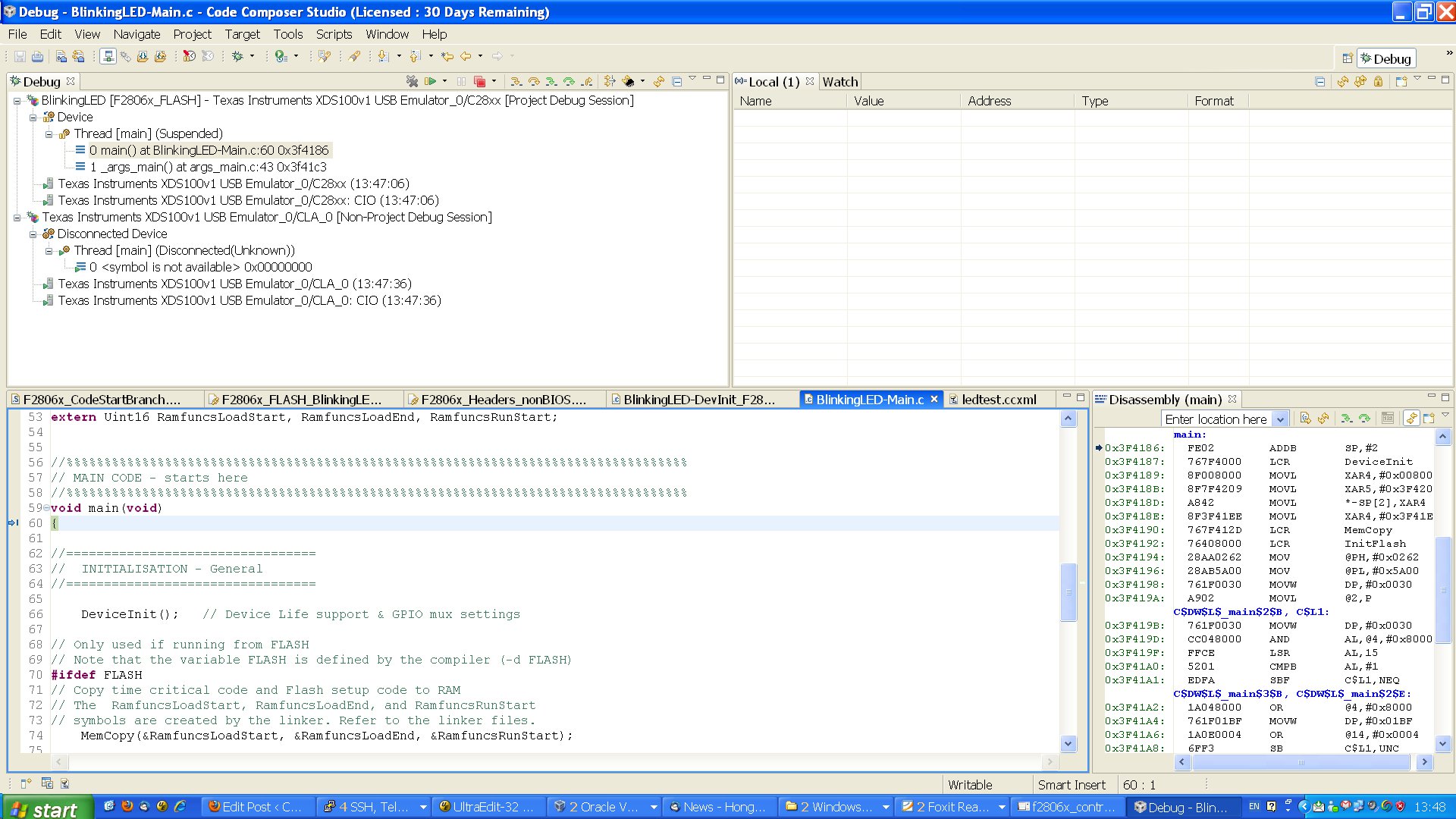1456x819 pixels.
Task: Click the Open Perspective icon
Action: [1347, 58]
